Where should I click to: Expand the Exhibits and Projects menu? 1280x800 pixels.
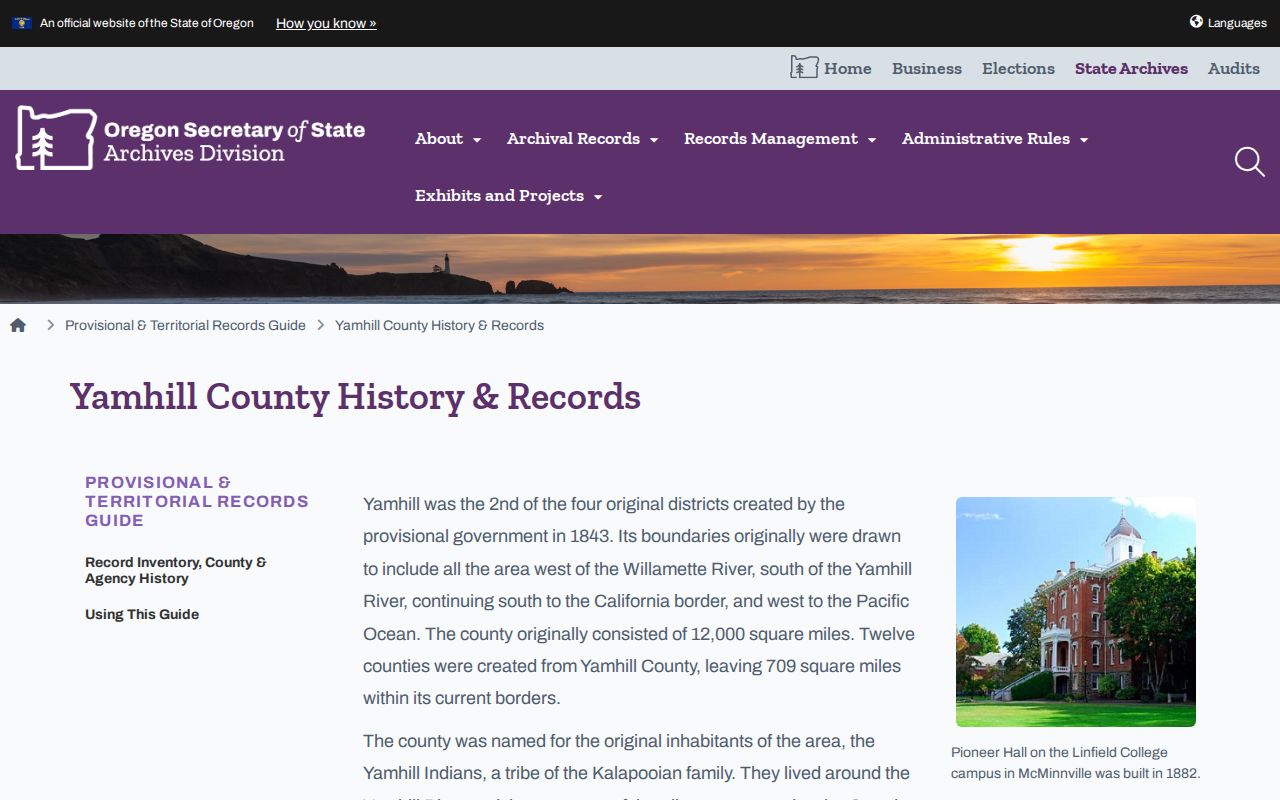point(508,196)
